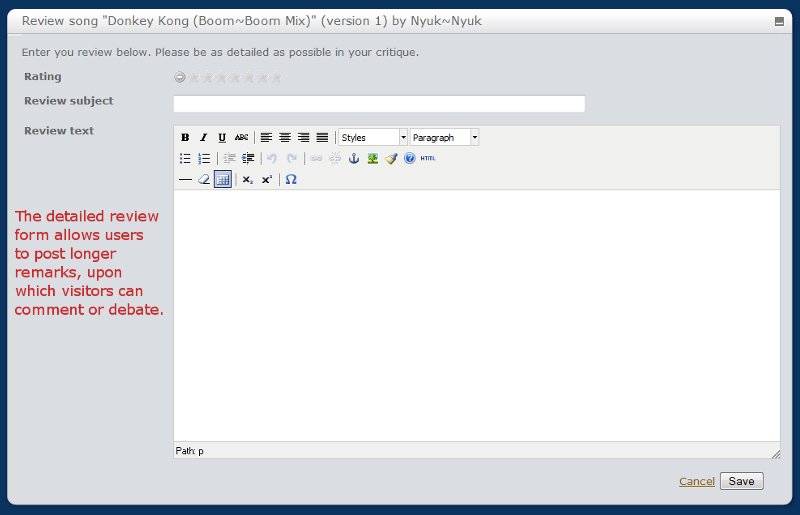The image size is (800, 515).
Task: Remove formatting with eraser icon
Action: [x=204, y=179]
